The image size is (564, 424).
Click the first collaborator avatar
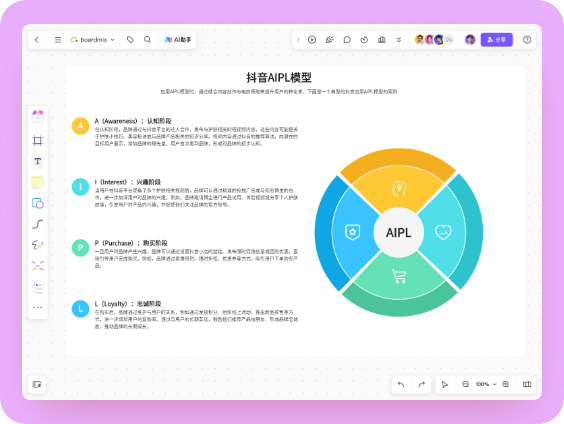pyautogui.click(x=419, y=40)
